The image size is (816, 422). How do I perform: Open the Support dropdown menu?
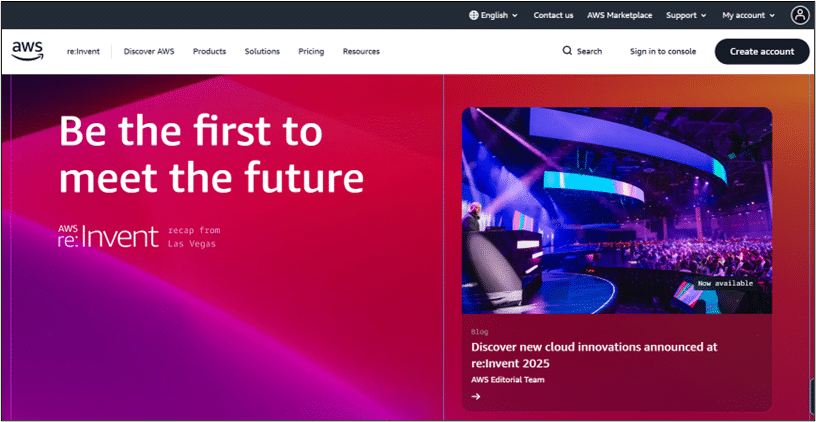(685, 15)
